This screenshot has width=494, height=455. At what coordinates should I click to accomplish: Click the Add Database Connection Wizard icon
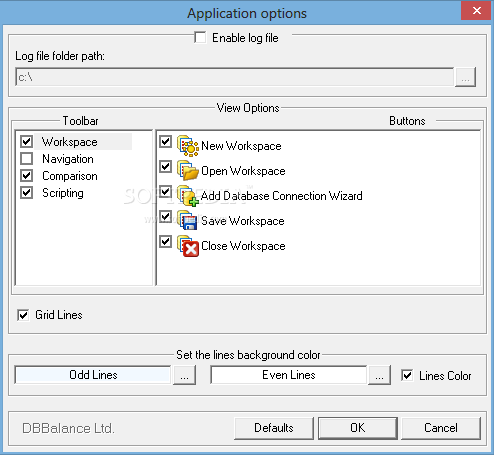pos(188,196)
